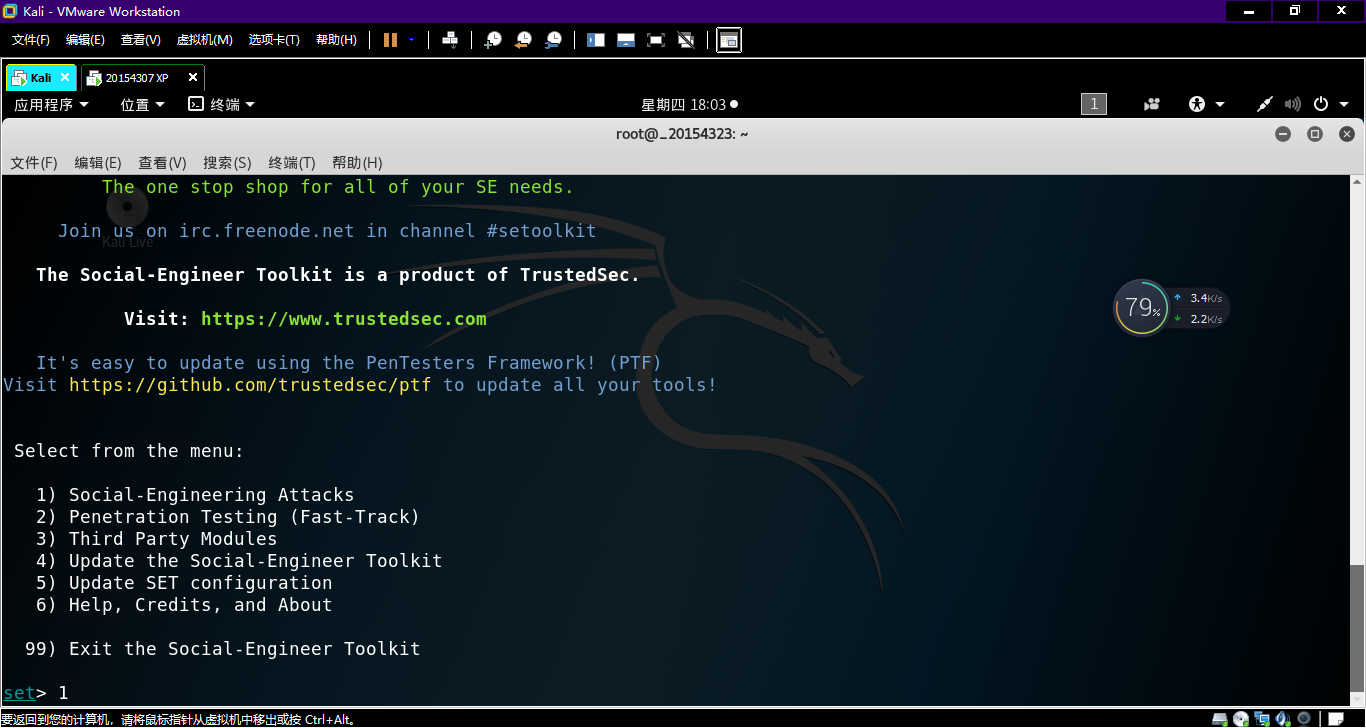Viewport: 1366px width, 728px height.
Task: Click the https://www.trustedsec.com link
Action: [343, 319]
